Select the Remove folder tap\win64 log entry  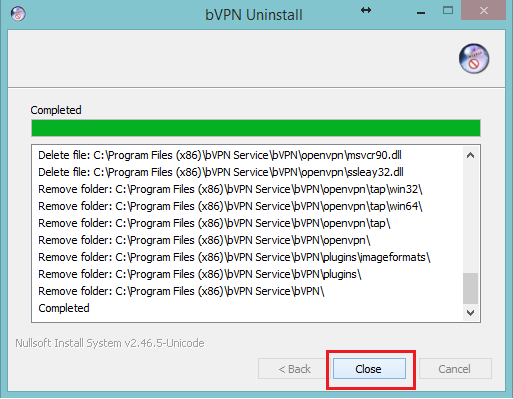coord(230,206)
